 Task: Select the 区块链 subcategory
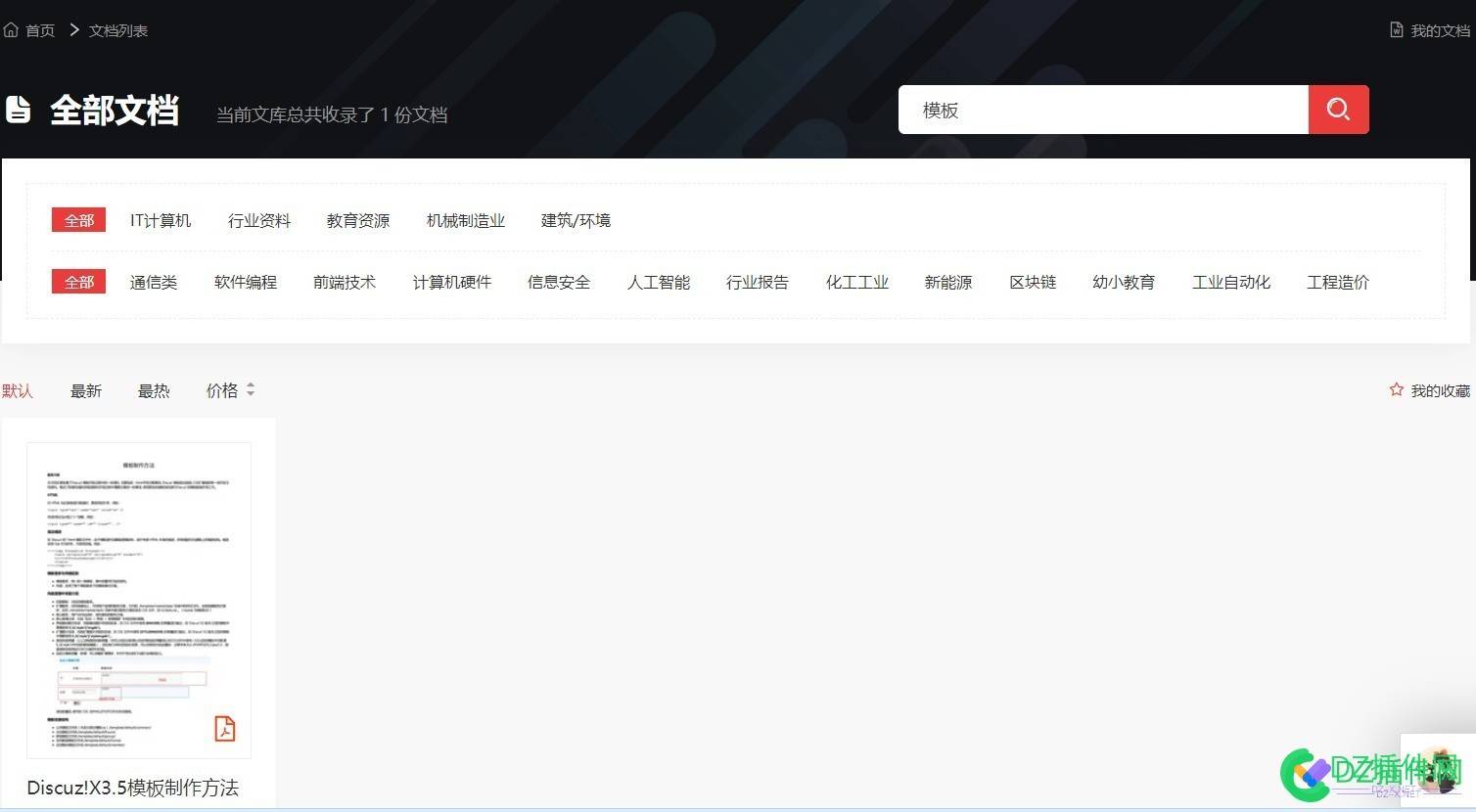click(x=1033, y=282)
